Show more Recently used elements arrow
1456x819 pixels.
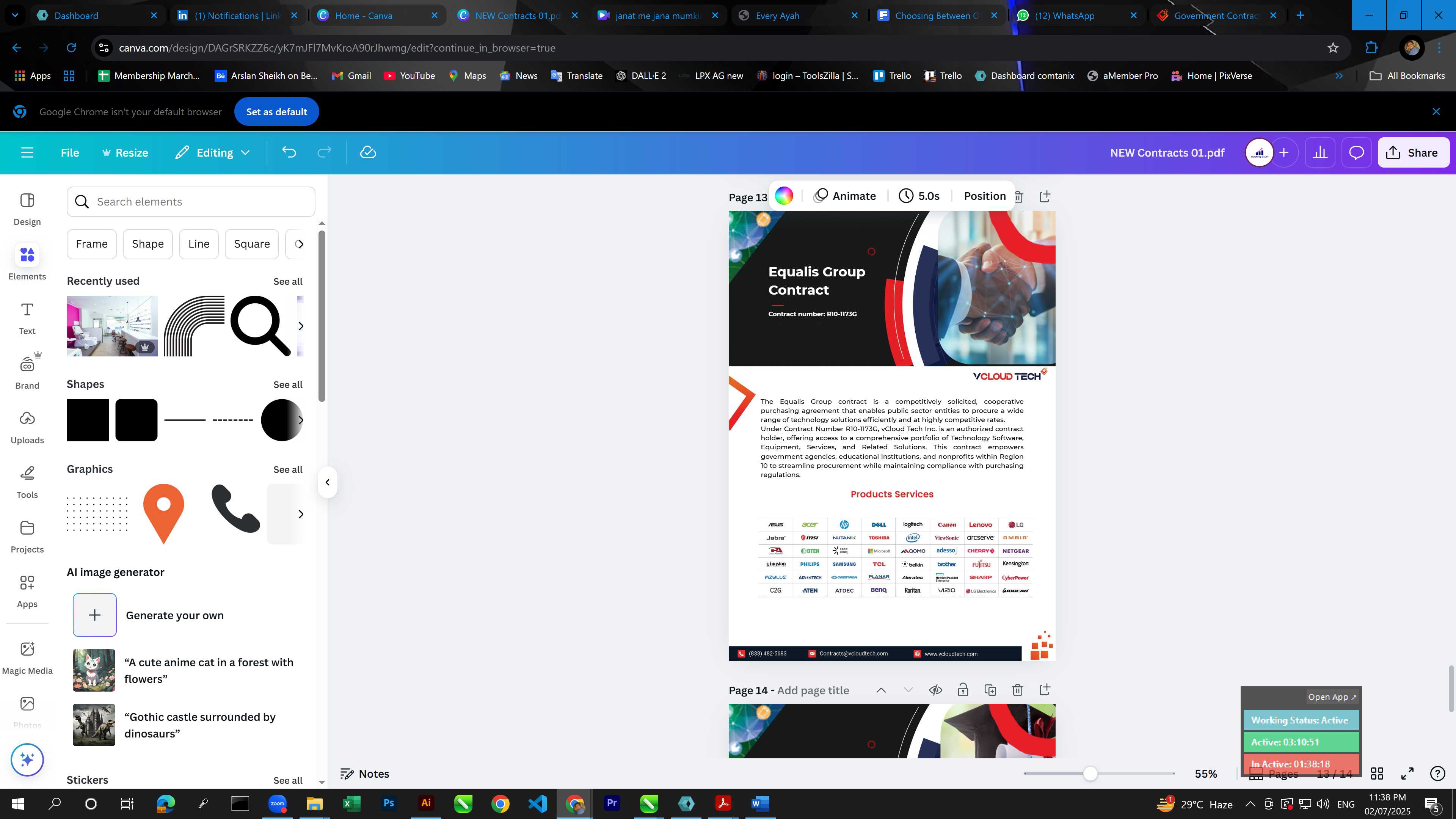point(301,326)
